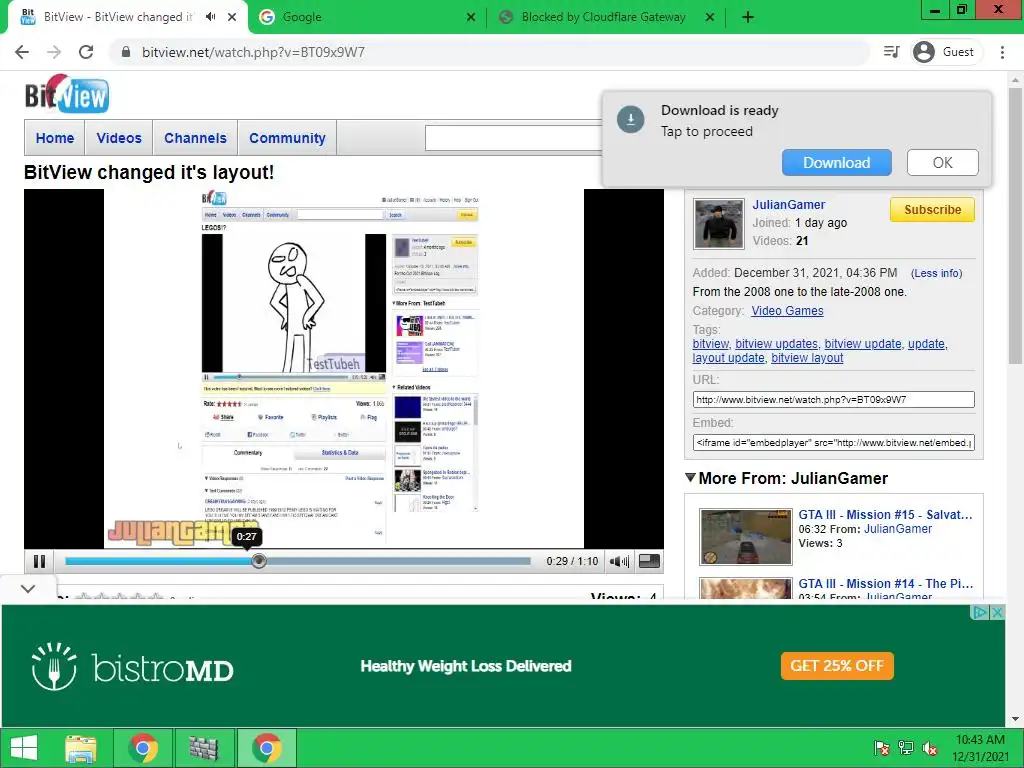
Task: Open the Guest profile menu
Action: (944, 52)
